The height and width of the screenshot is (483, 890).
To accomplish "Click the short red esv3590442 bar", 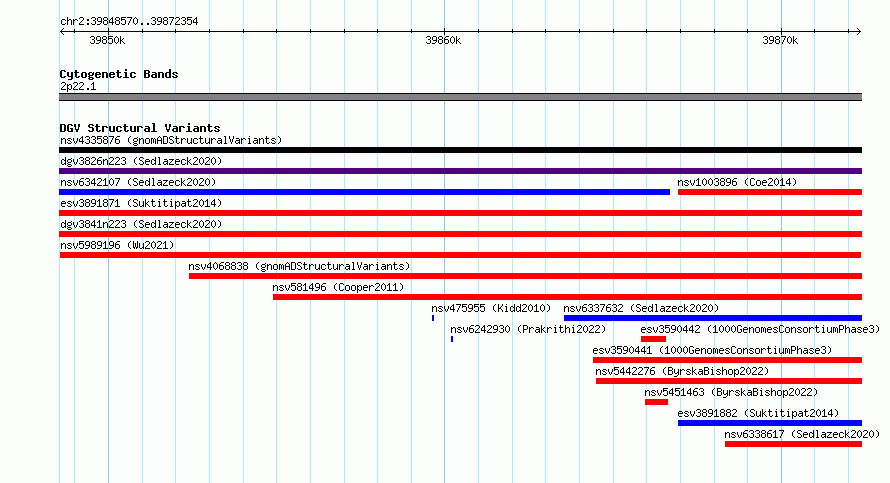I will pos(653,339).
